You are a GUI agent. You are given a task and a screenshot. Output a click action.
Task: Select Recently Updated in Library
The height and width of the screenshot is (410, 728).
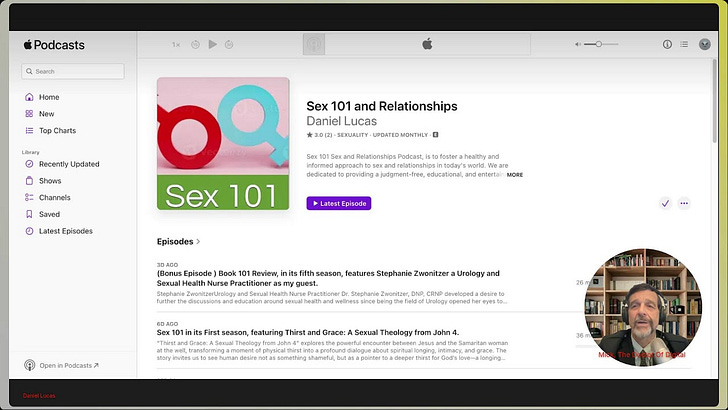coord(69,164)
